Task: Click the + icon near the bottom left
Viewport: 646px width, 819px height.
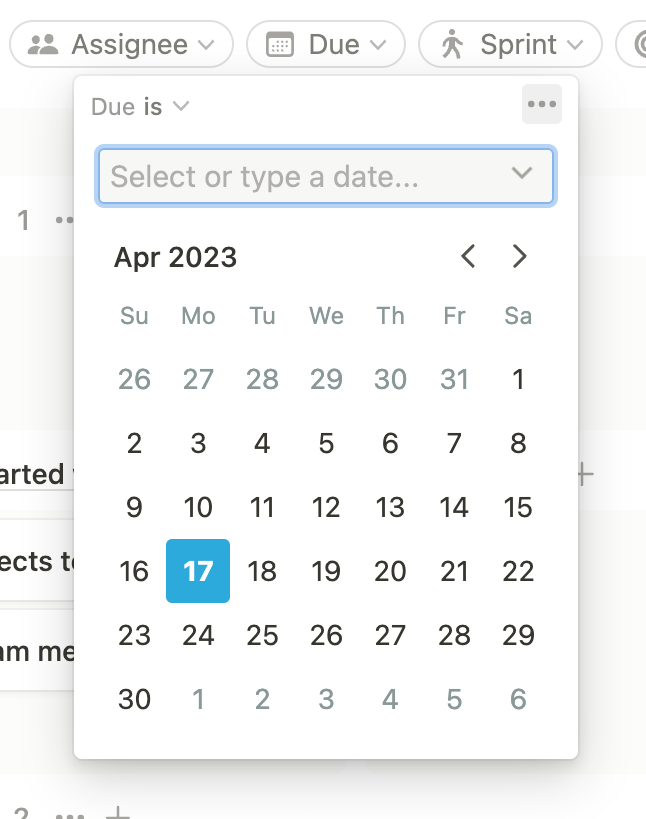Action: tap(118, 812)
